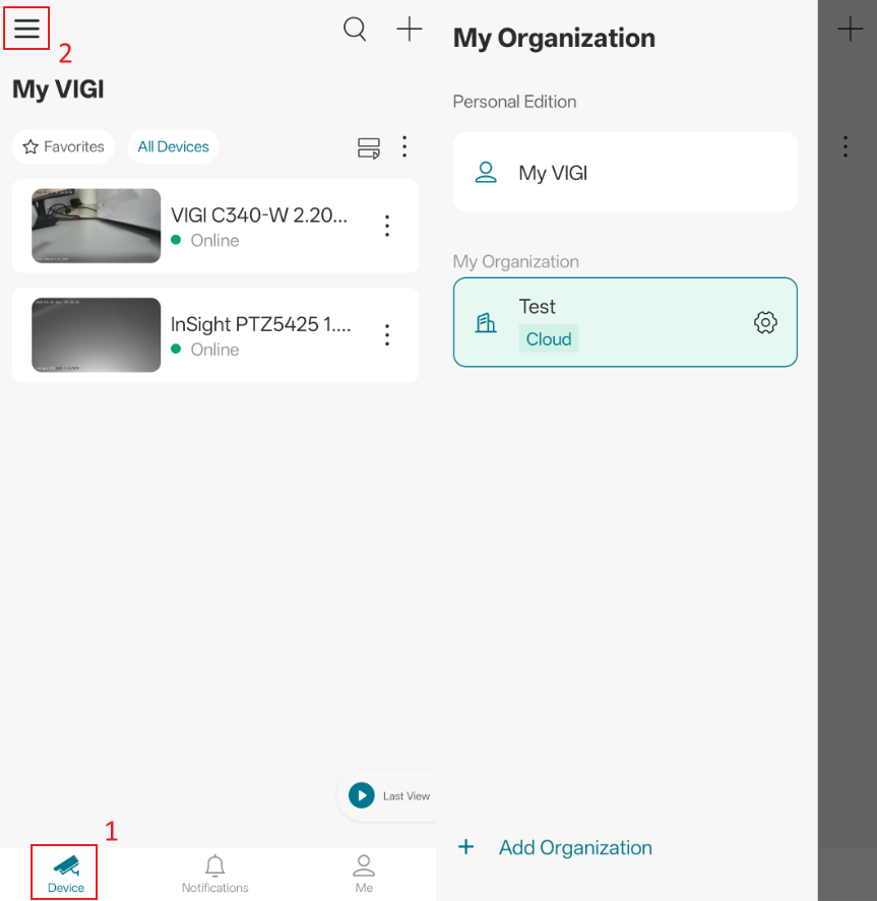This screenshot has width=877, height=901.
Task: Open settings gear for Test organization
Action: pos(766,322)
